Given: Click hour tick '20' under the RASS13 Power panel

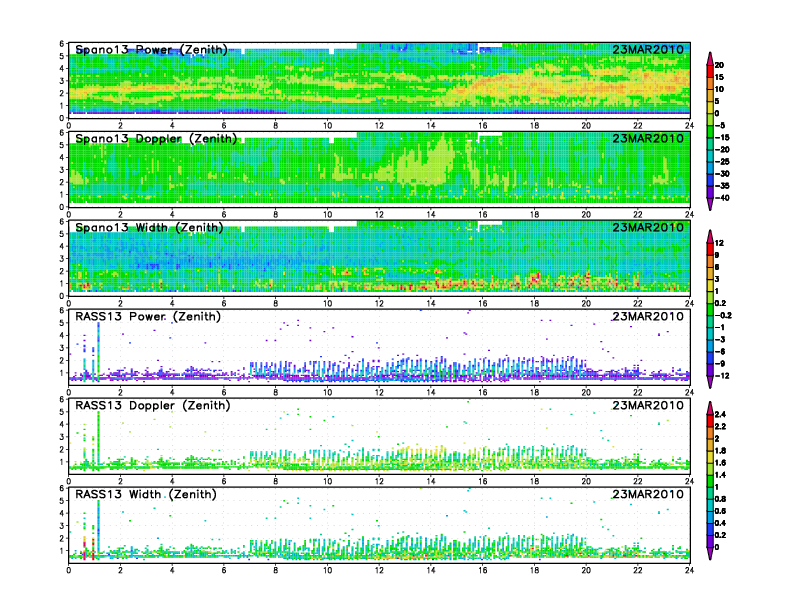Looking at the screenshot, I should pyautogui.click(x=586, y=392).
